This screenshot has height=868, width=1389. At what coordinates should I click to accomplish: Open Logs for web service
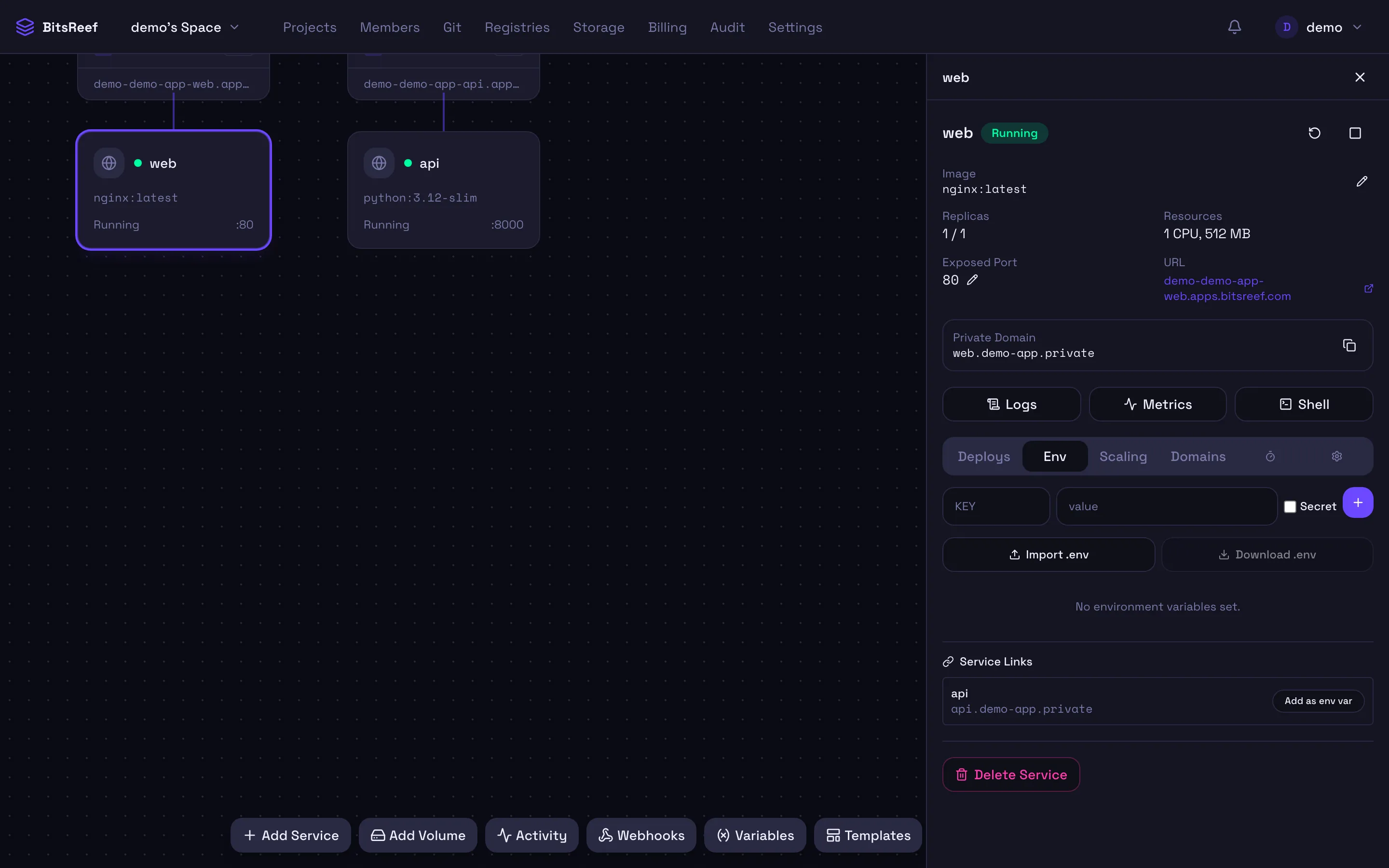(x=1011, y=404)
